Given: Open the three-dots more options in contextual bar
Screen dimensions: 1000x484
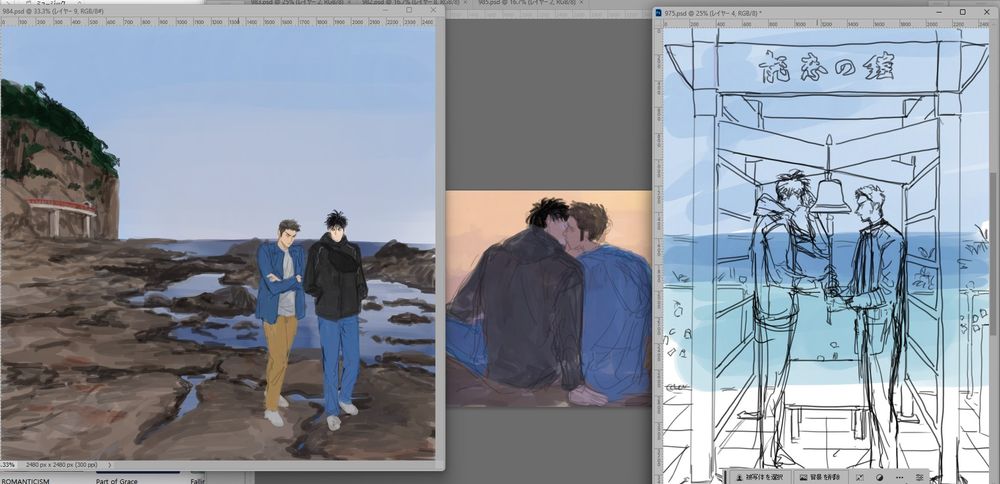Looking at the screenshot, I should [899, 477].
